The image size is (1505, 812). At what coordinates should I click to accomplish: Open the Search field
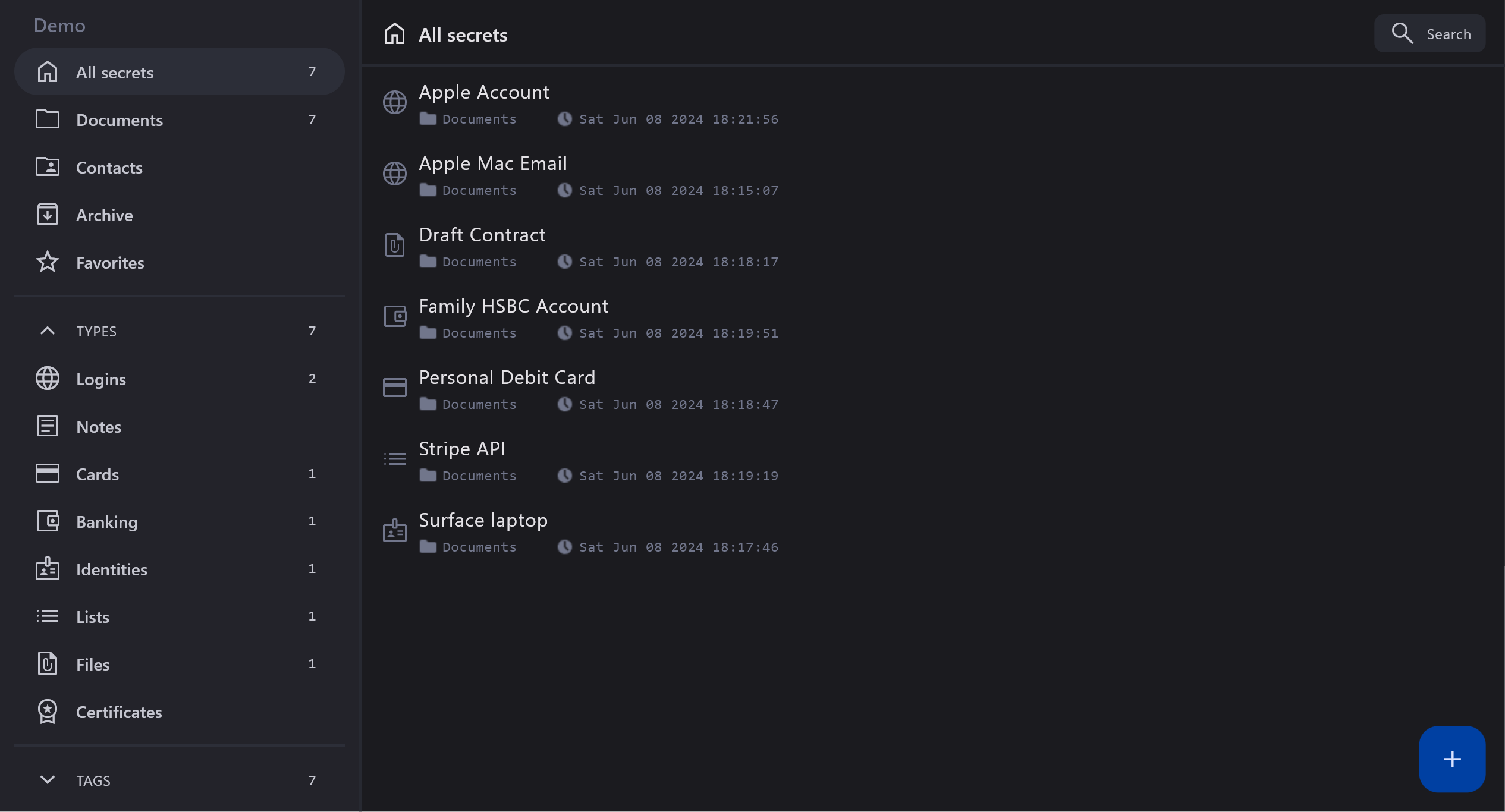(x=1448, y=34)
